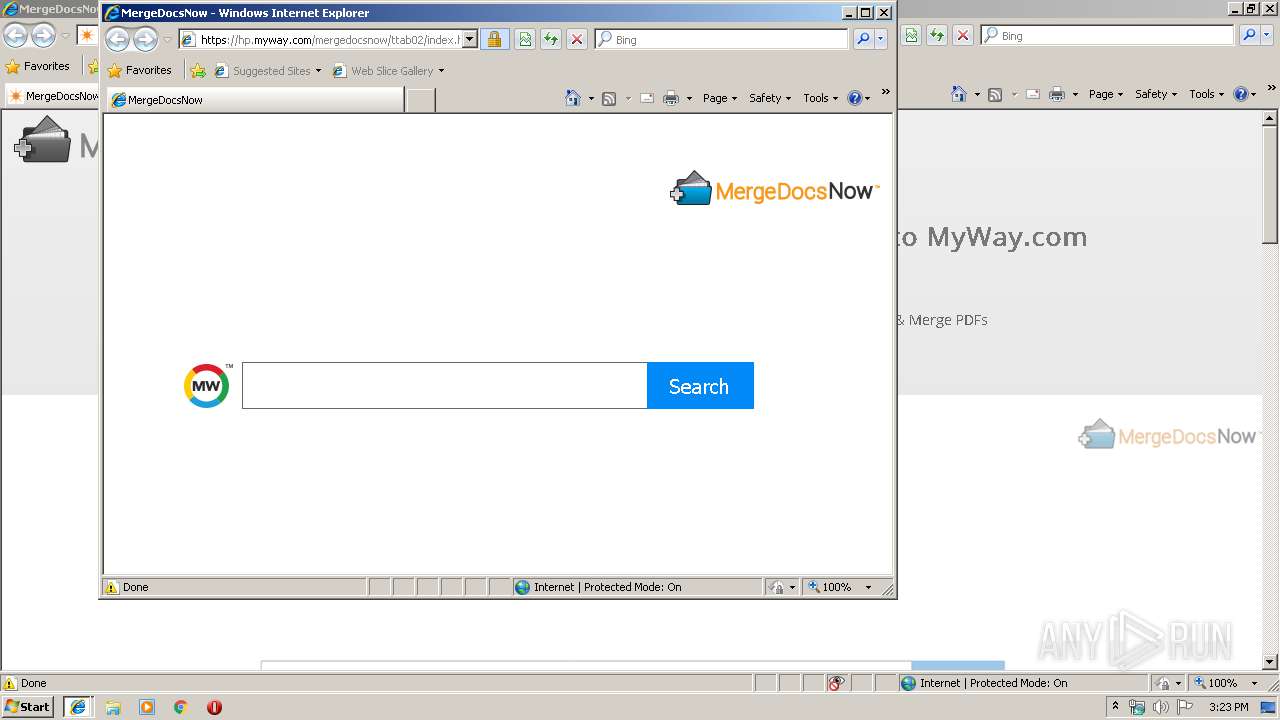1280x720 pixels.
Task: Click the blue Search button
Action: tap(700, 385)
